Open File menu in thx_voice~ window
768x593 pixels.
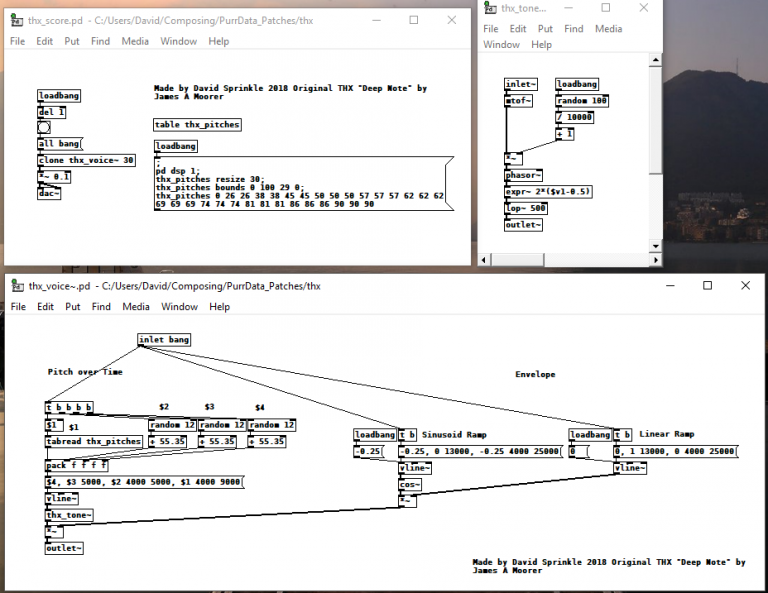pos(18,307)
